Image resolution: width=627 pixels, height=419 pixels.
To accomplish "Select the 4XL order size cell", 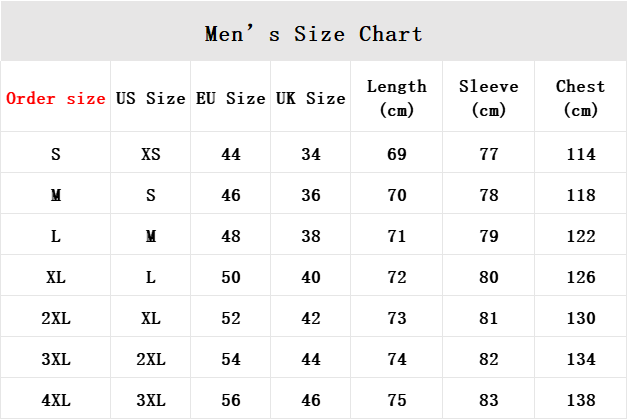I will pyautogui.click(x=56, y=400).
